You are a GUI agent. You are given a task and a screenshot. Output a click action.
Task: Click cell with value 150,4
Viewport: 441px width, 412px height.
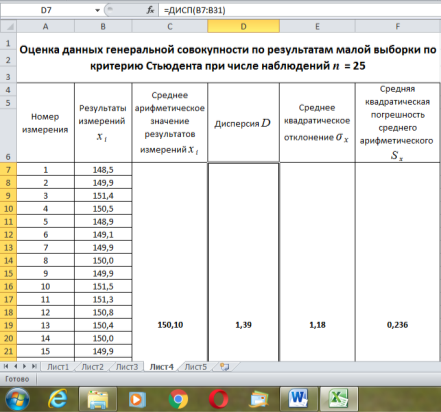pos(103,325)
